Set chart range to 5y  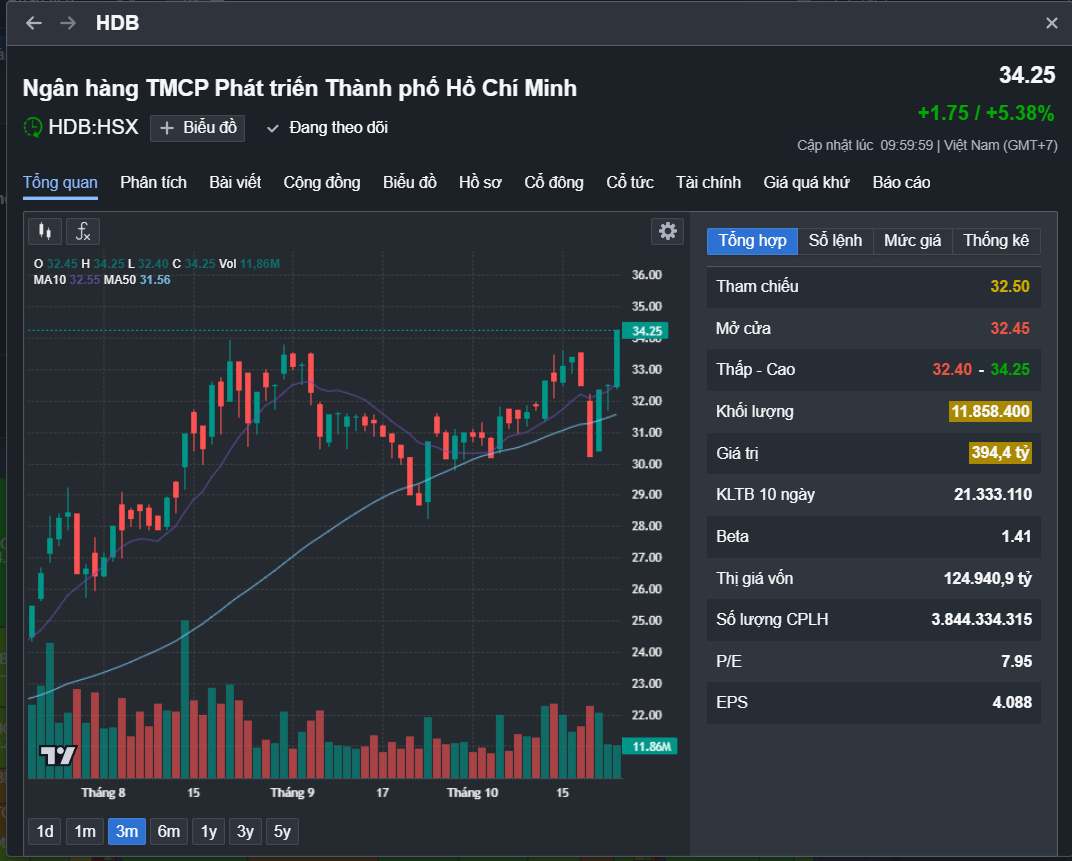(x=282, y=831)
